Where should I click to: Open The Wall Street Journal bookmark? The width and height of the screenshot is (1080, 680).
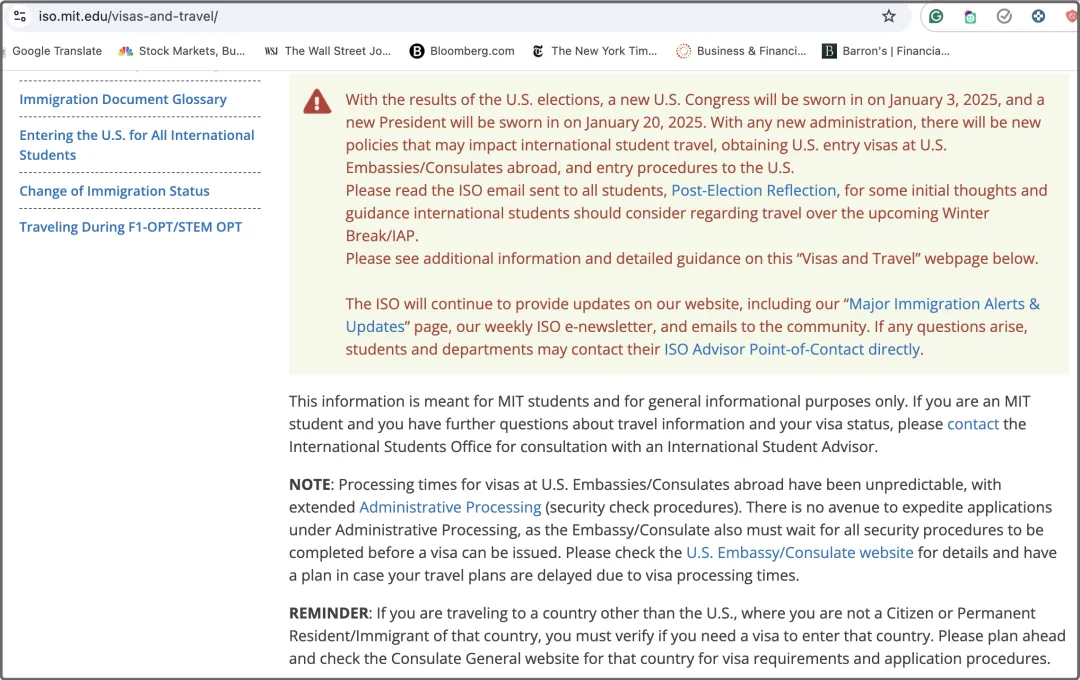coord(328,51)
